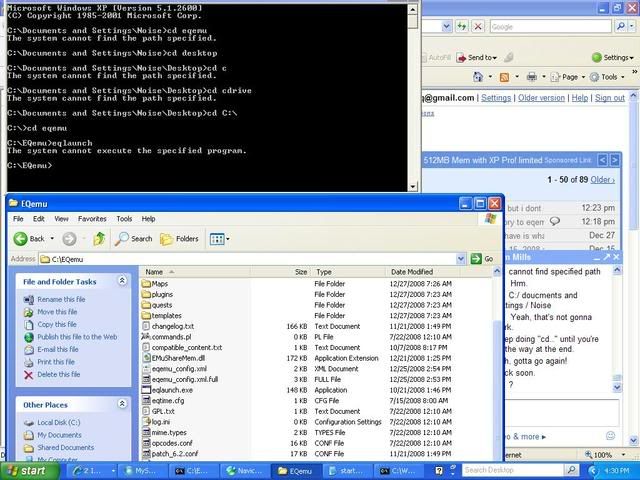
Task: Click the browser stop (red X) button
Action: (x=478, y=27)
